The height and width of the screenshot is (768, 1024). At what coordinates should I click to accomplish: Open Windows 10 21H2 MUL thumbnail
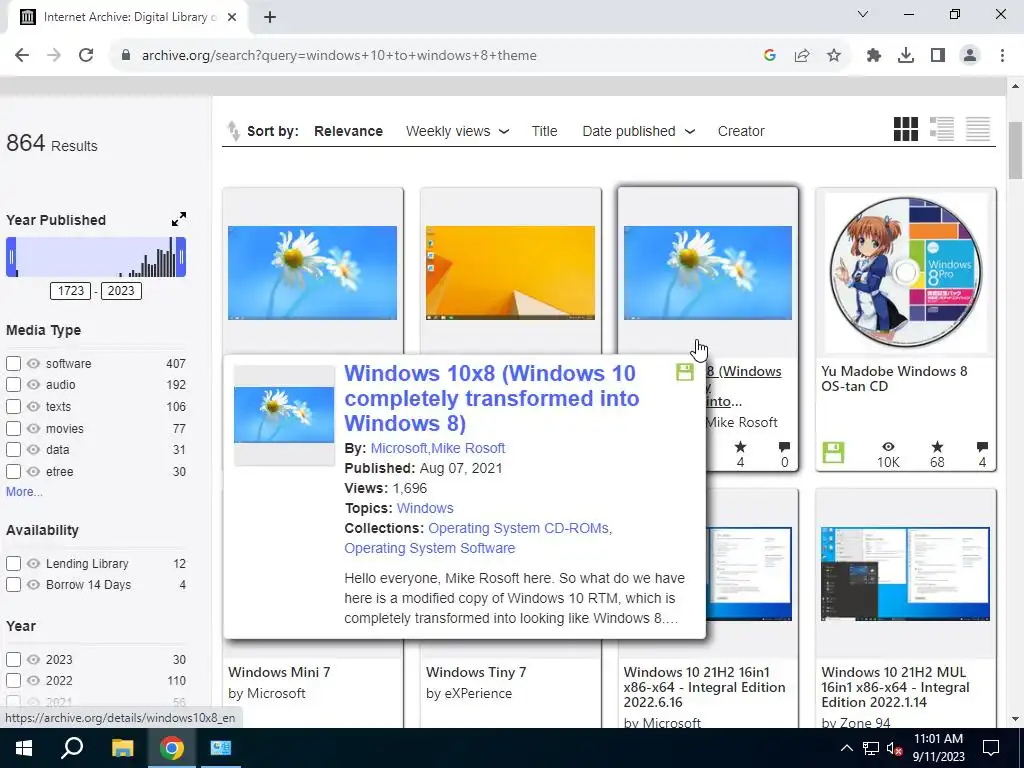905,573
